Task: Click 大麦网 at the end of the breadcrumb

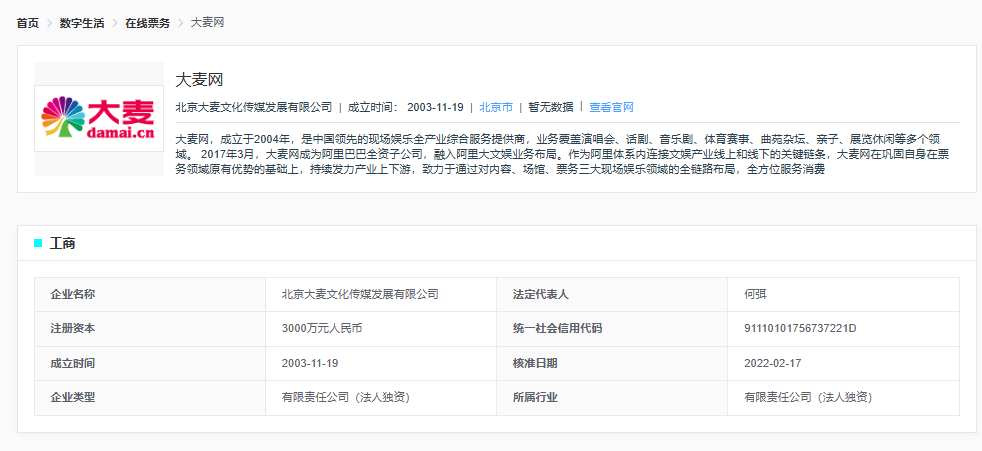Action: [207, 23]
